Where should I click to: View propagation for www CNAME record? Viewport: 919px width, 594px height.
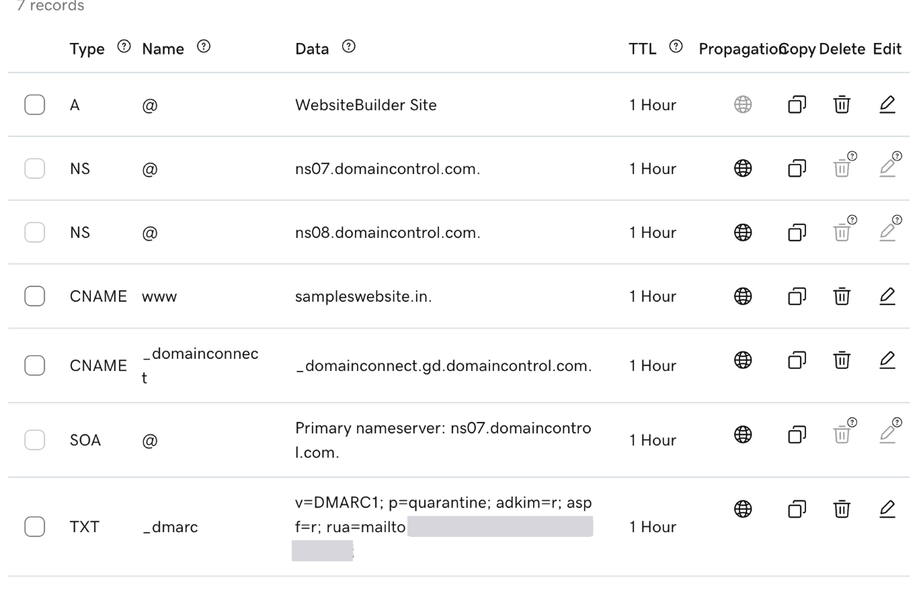[x=743, y=296]
